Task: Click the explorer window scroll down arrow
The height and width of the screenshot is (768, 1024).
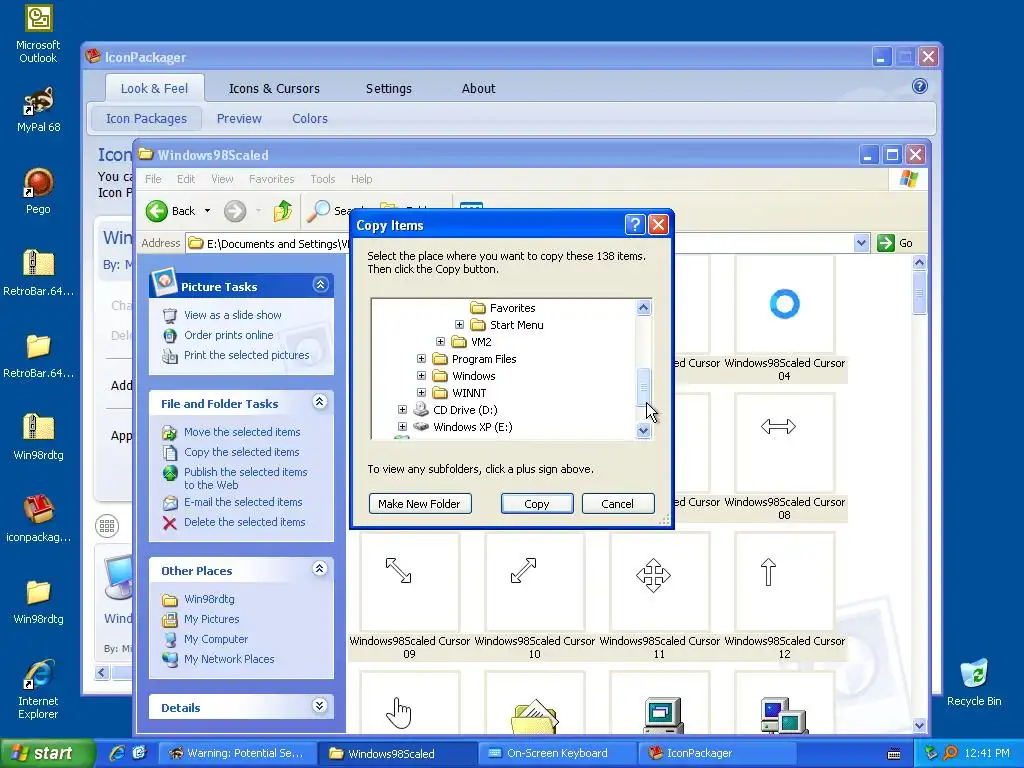Action: coord(919,725)
